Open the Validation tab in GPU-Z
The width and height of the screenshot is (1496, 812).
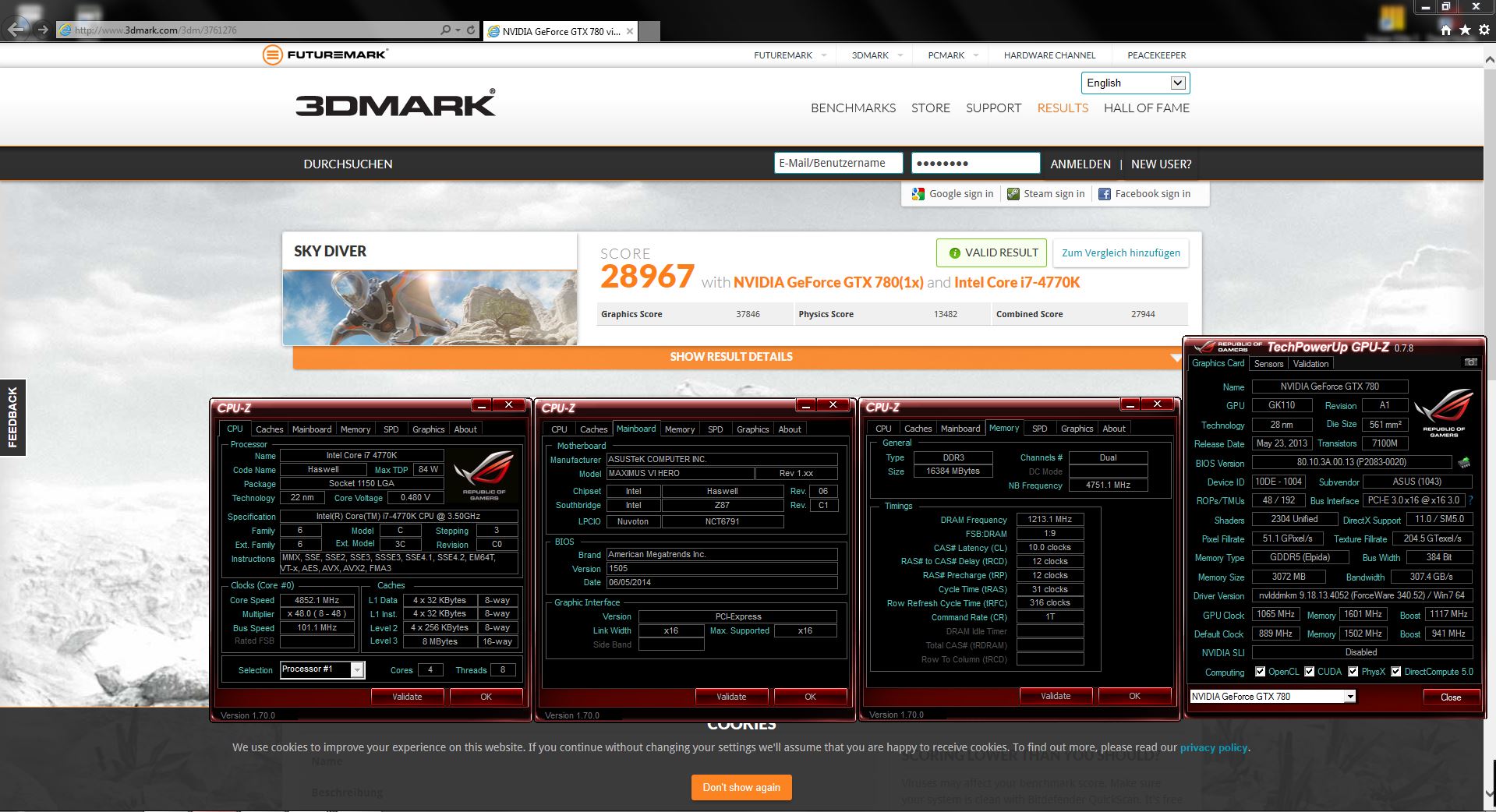(x=1310, y=364)
